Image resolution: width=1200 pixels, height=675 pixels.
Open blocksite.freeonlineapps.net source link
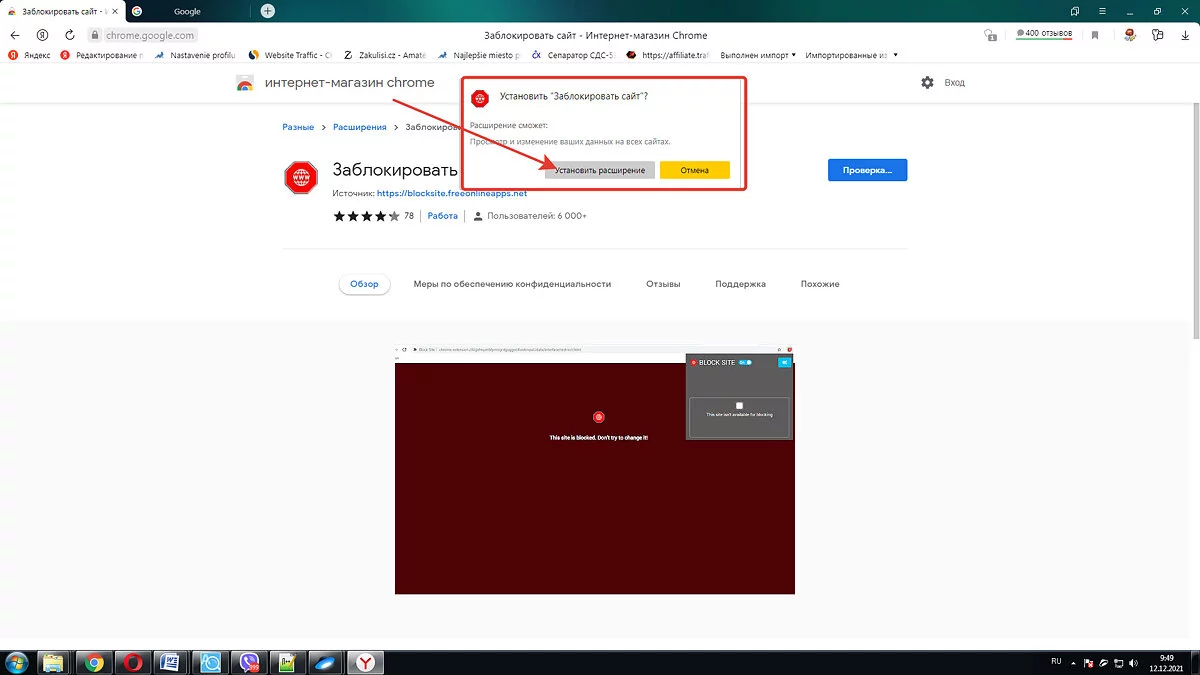(x=452, y=193)
